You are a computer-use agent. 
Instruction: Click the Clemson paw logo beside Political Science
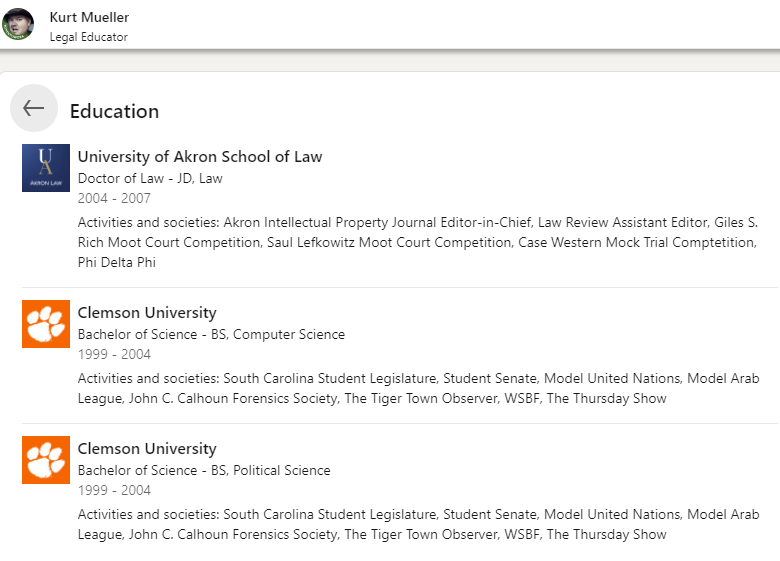pyautogui.click(x=46, y=460)
